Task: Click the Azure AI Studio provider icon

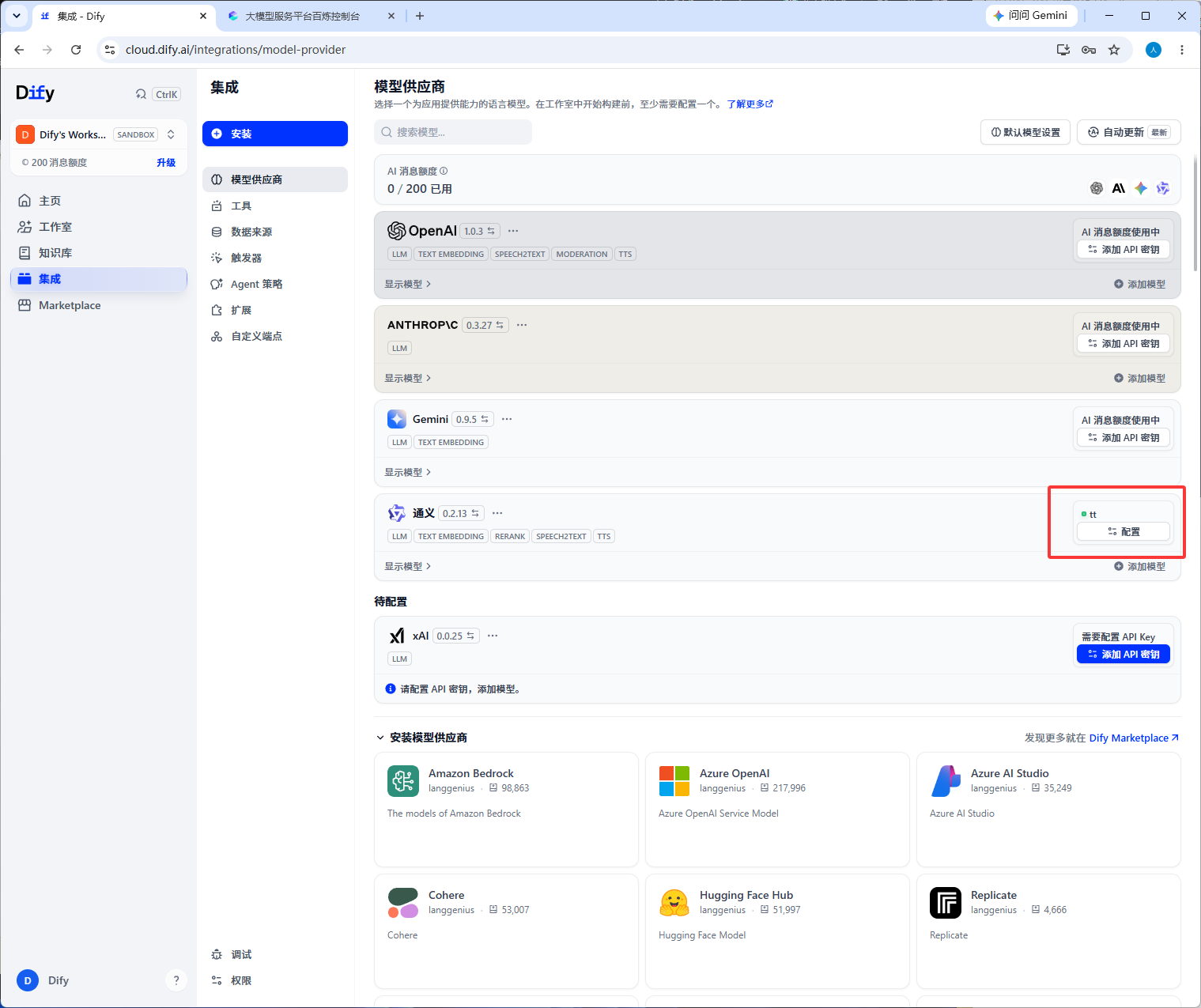Action: 946,781
